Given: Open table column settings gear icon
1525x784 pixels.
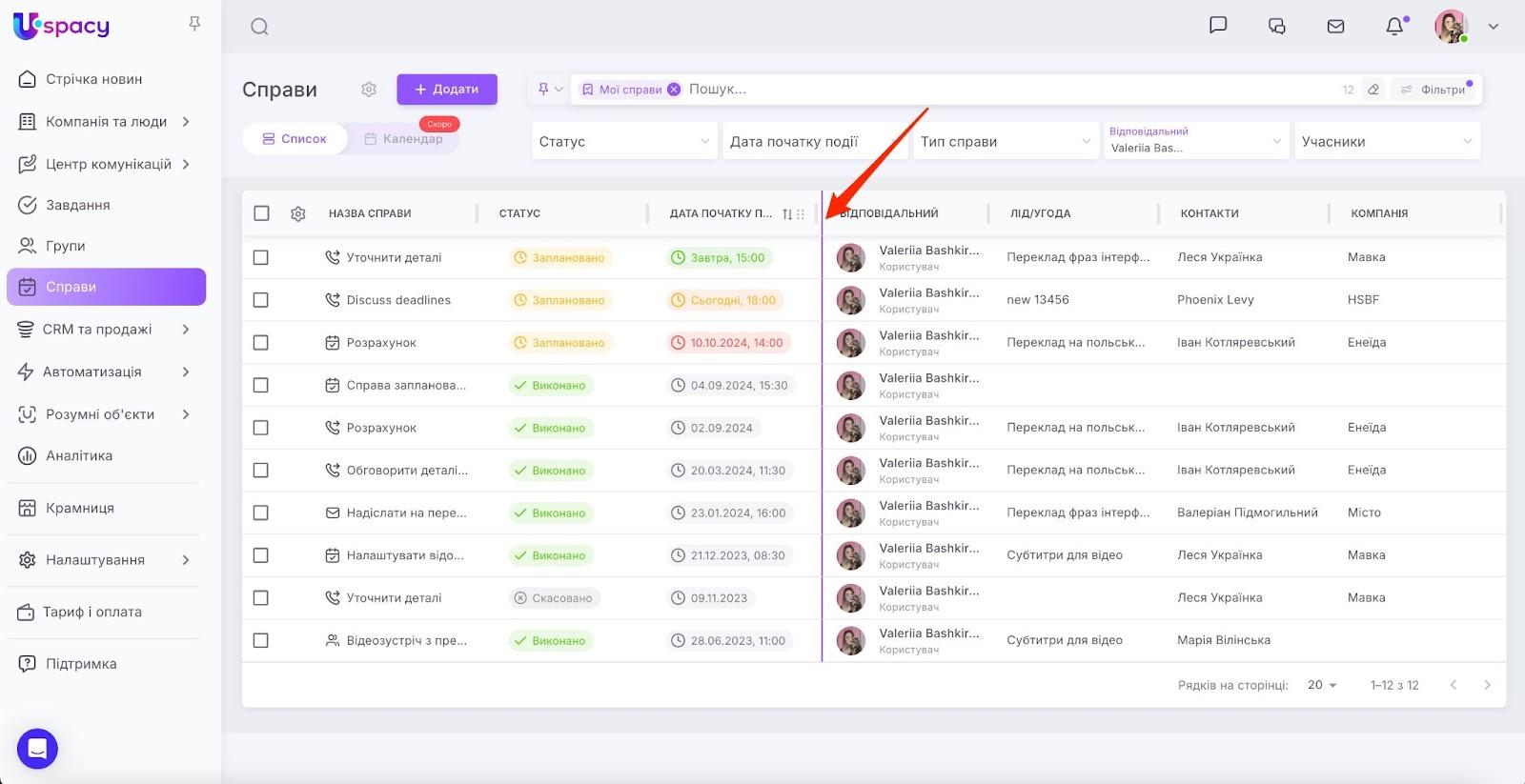Looking at the screenshot, I should (x=298, y=214).
